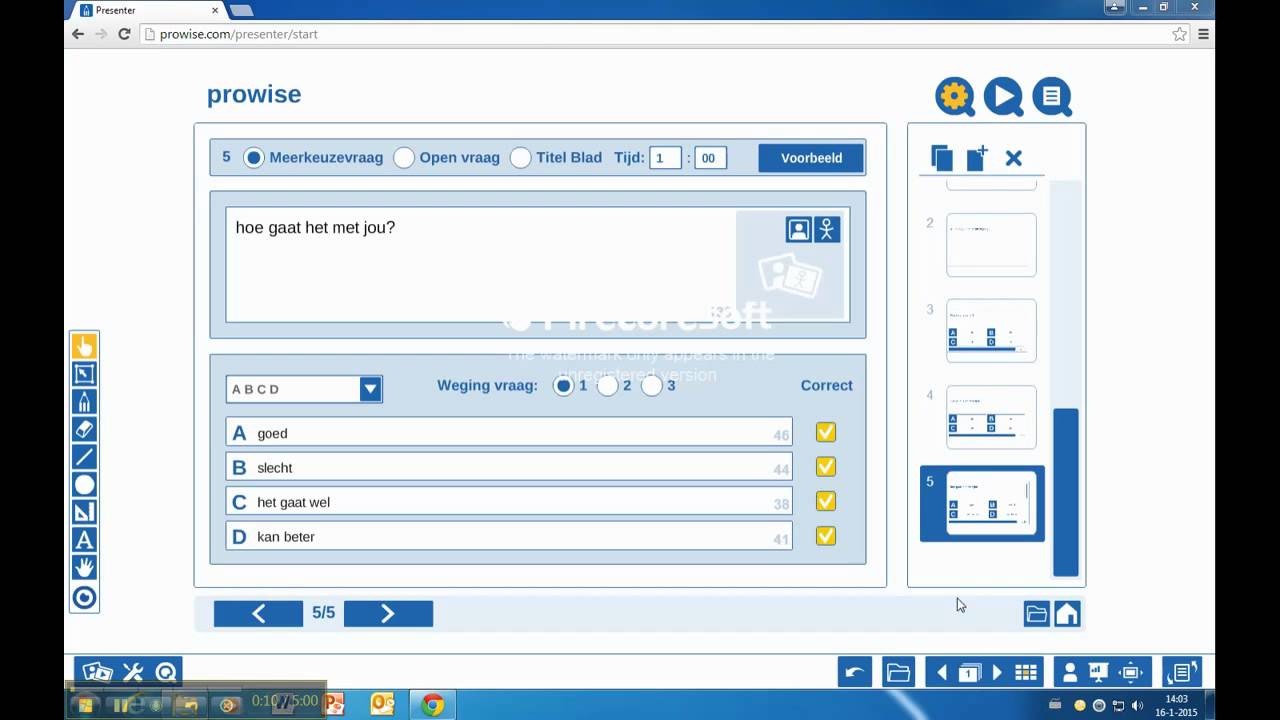The image size is (1280, 720).
Task: Duplicate the slide using the copy pages icon
Action: point(941,157)
